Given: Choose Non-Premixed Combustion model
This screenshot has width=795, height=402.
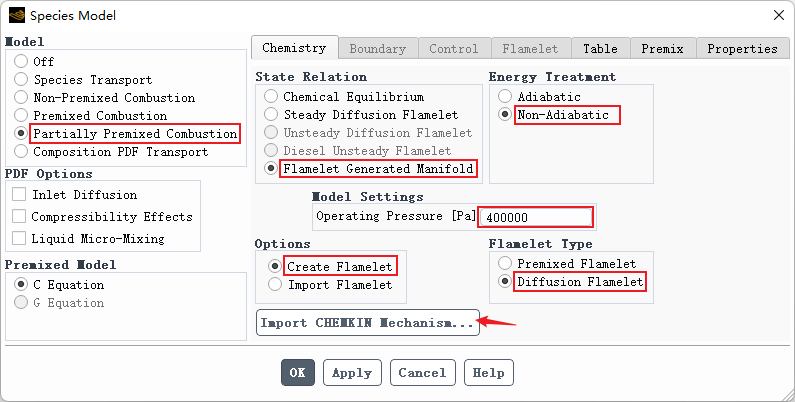Looking at the screenshot, I should [x=21, y=98].
